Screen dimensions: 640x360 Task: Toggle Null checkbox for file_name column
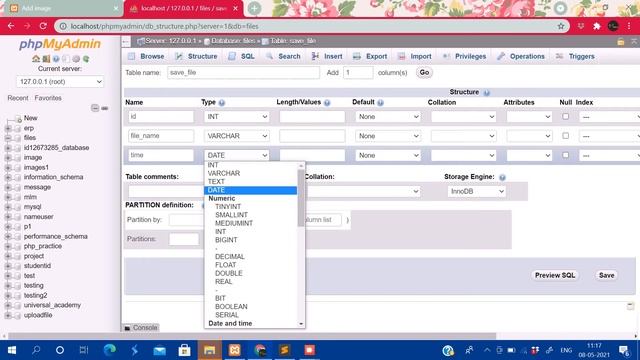click(x=565, y=136)
